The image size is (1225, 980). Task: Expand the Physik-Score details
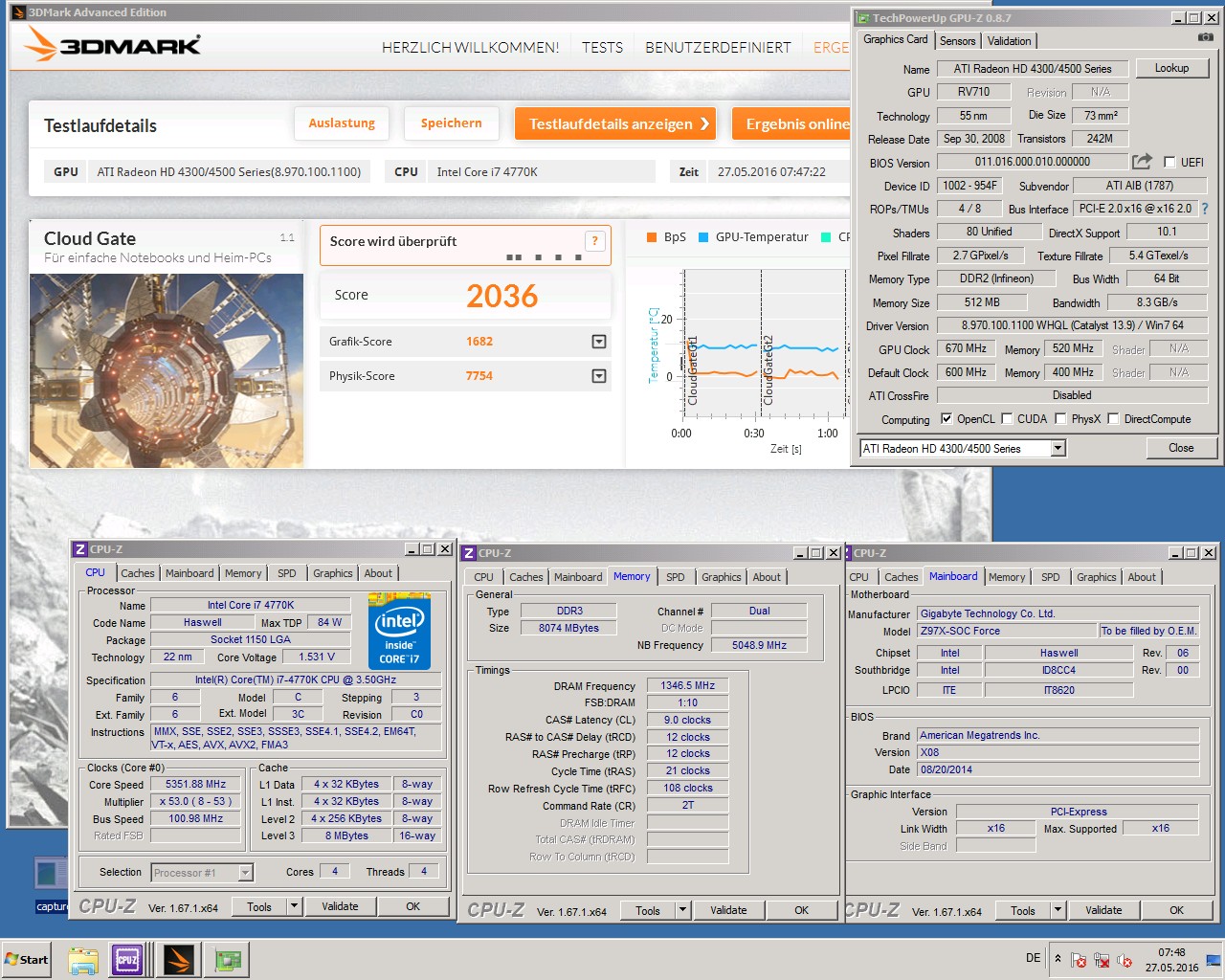pos(599,376)
